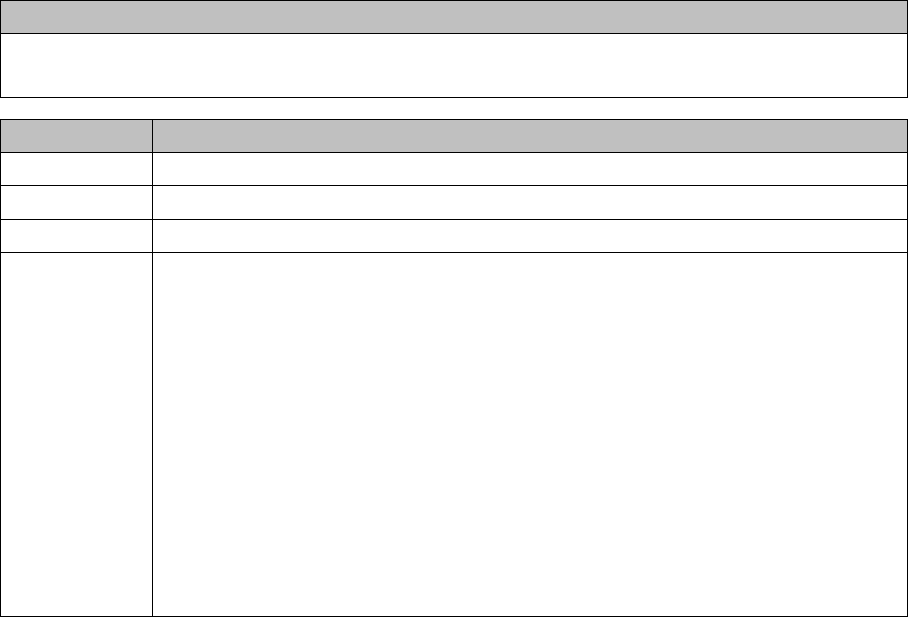Click inside the large empty bottom-right cell
Image resolution: width=908 pixels, height=617 pixels.
[530, 435]
